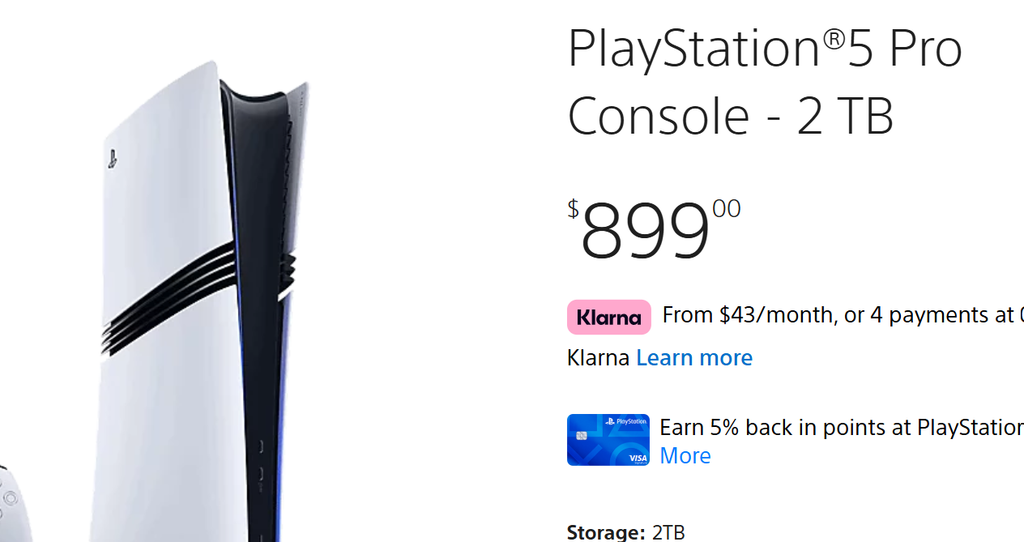The image size is (1024, 542).
Task: Open the Klarna Learn more link
Action: click(x=694, y=358)
